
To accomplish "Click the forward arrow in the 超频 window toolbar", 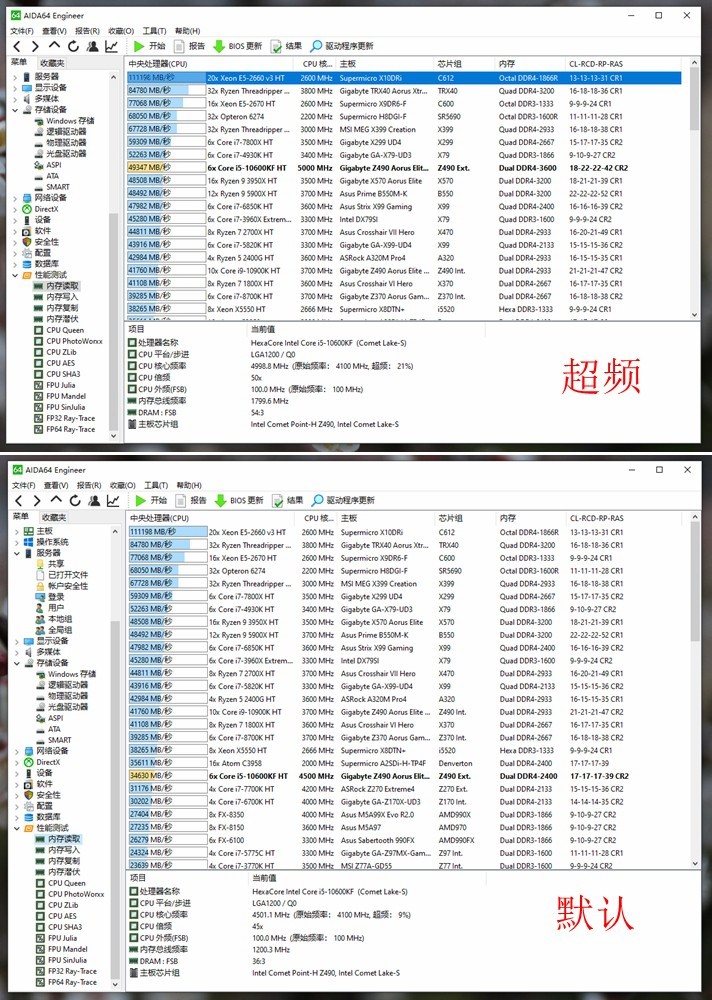I will tap(35, 46).
